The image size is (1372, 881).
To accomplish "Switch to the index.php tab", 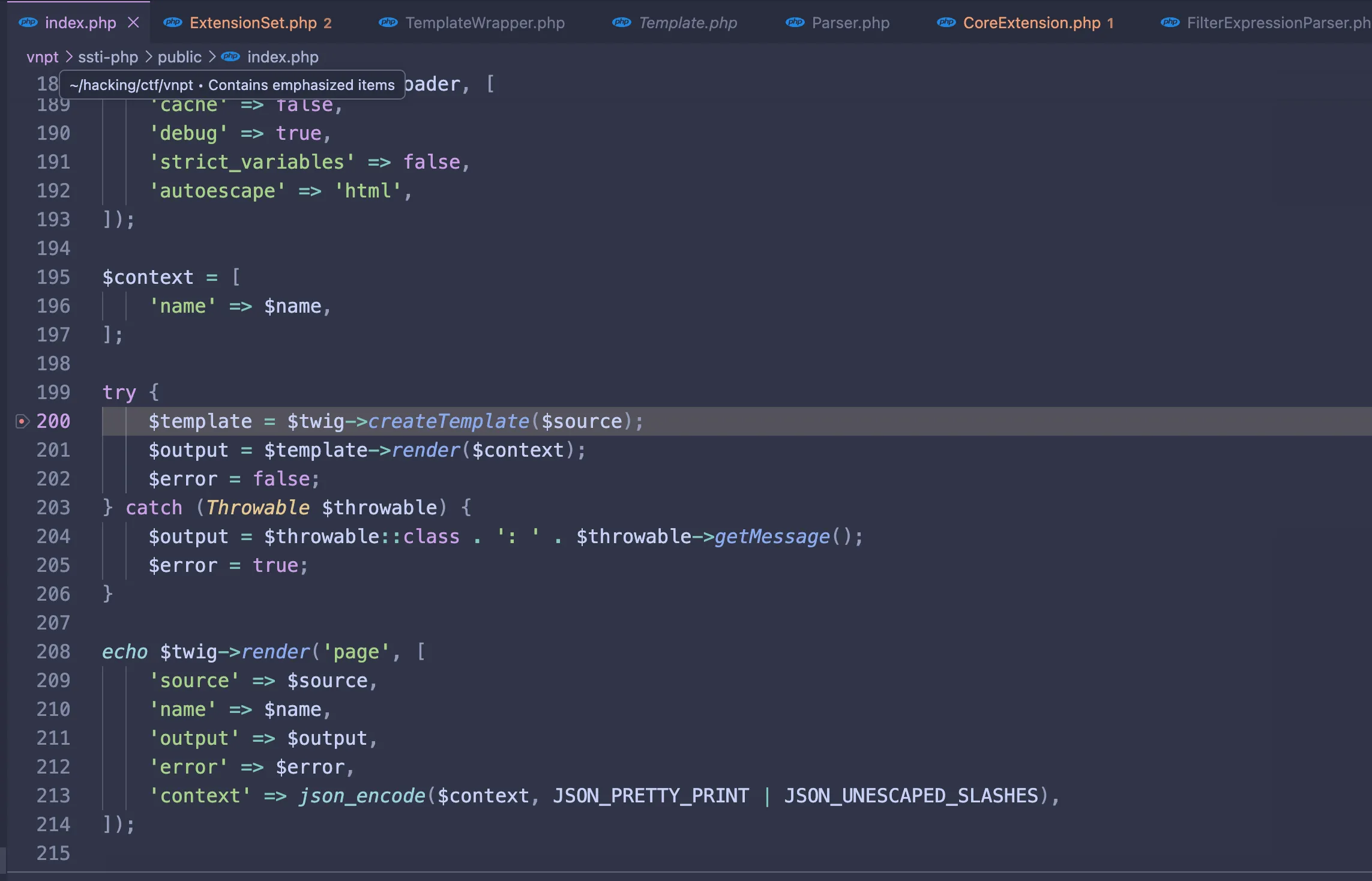I will (80, 23).
